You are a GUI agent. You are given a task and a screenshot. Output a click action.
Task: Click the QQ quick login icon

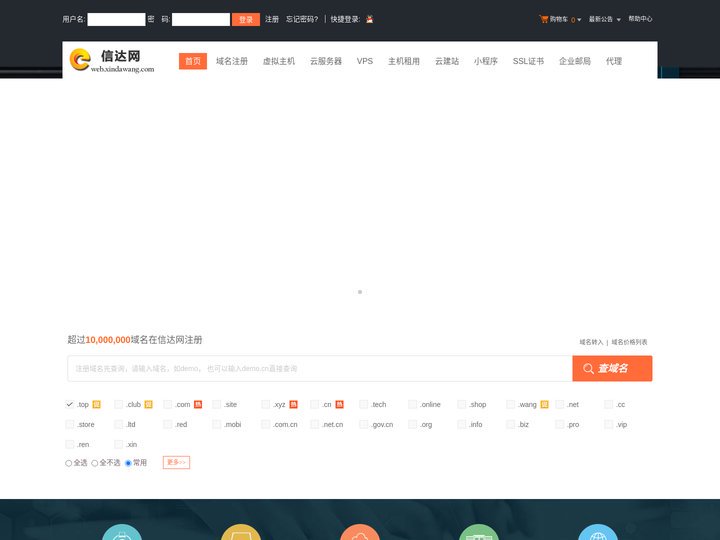click(x=370, y=19)
